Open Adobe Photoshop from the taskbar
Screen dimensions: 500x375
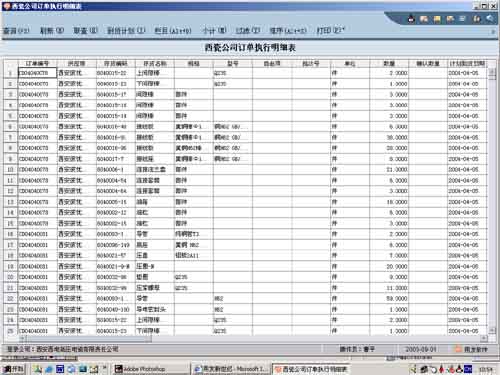coord(151,369)
